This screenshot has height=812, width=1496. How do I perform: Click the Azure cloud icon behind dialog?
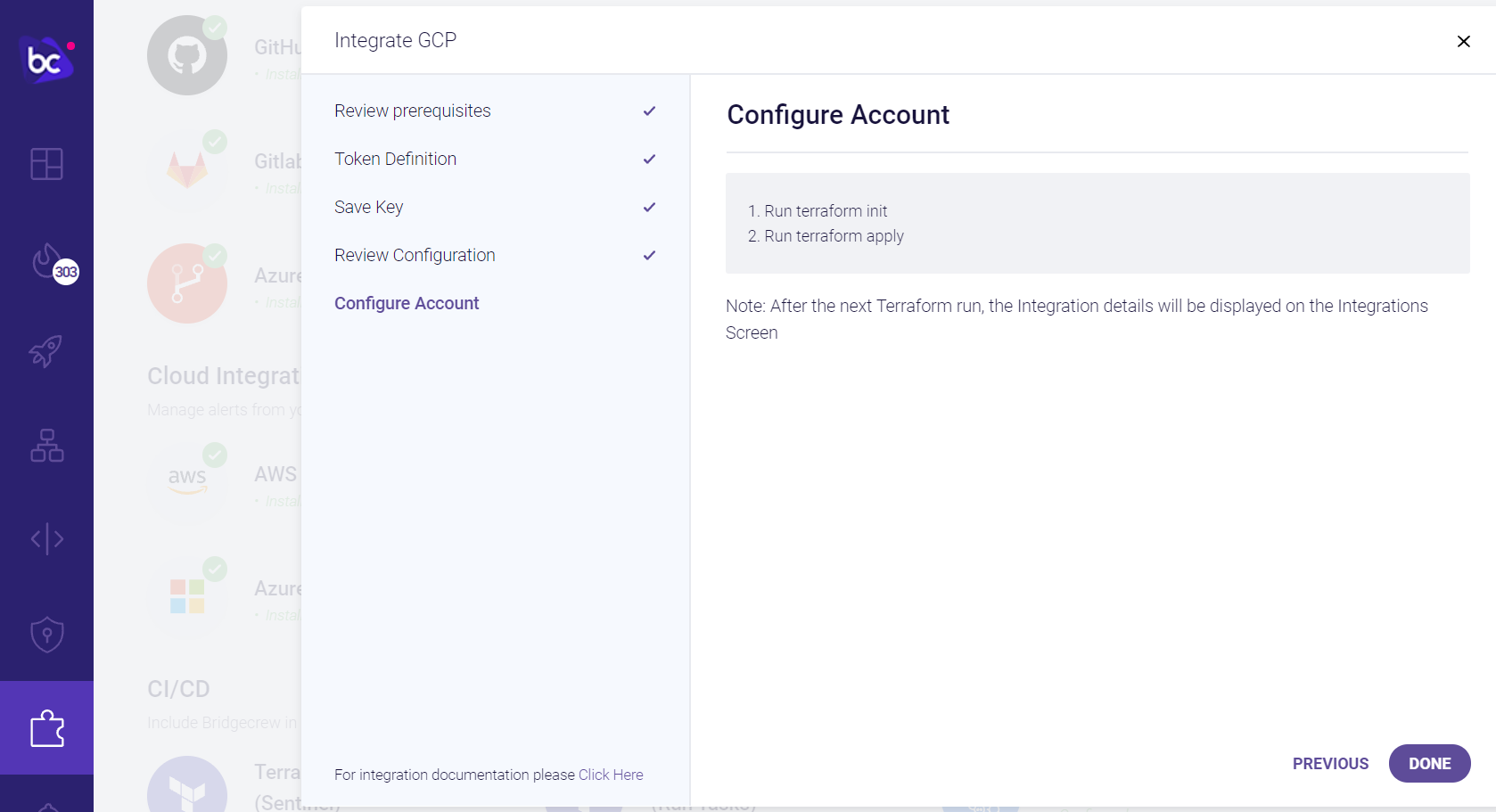187,596
